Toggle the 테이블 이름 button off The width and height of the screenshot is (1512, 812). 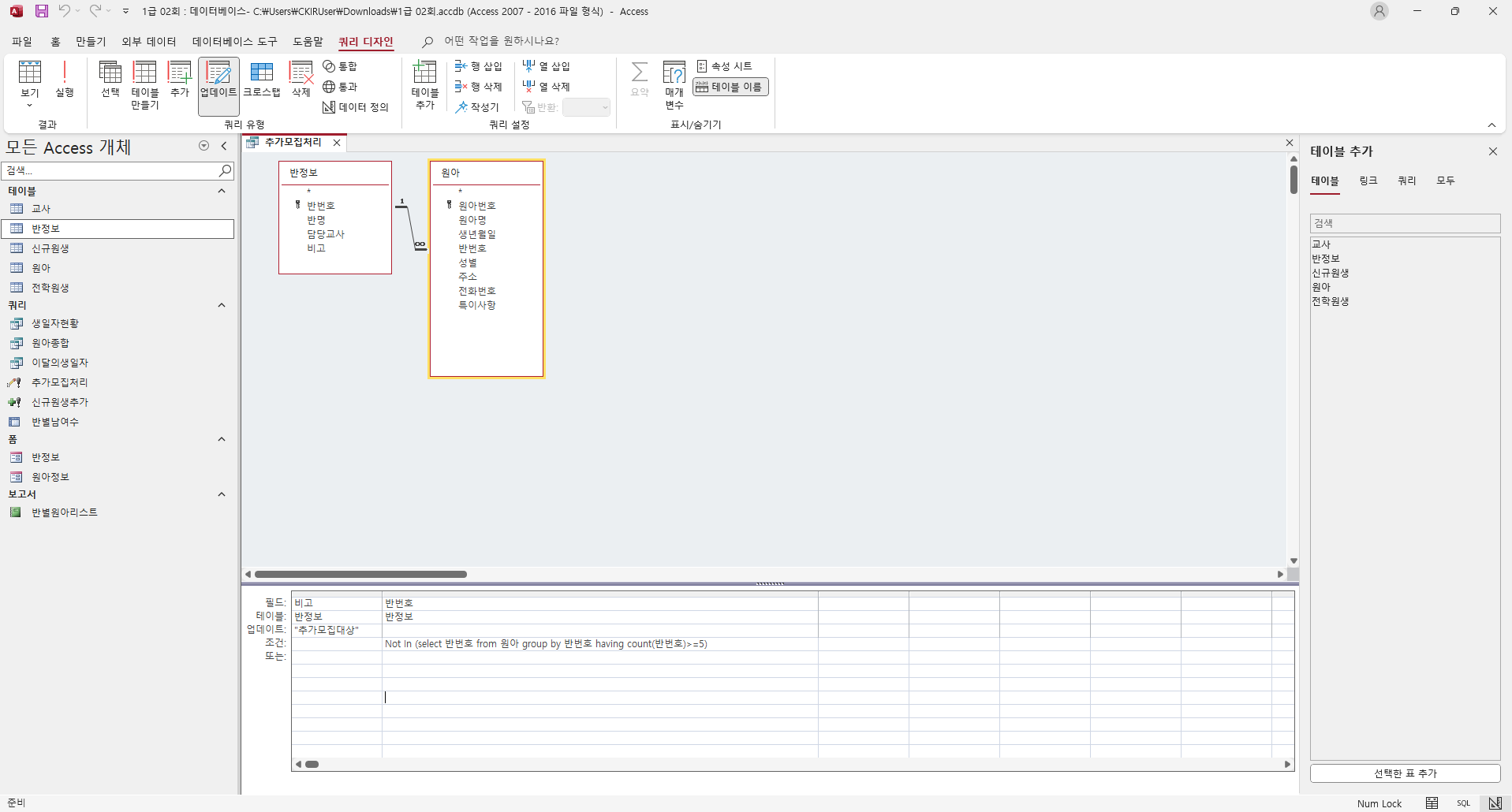tap(730, 87)
